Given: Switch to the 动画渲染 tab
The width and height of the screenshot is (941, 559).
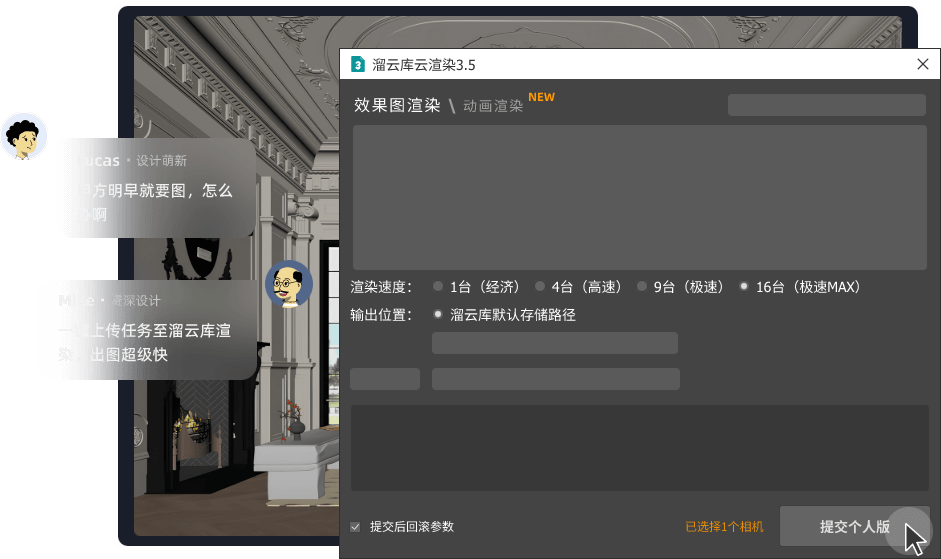Looking at the screenshot, I should 493,106.
